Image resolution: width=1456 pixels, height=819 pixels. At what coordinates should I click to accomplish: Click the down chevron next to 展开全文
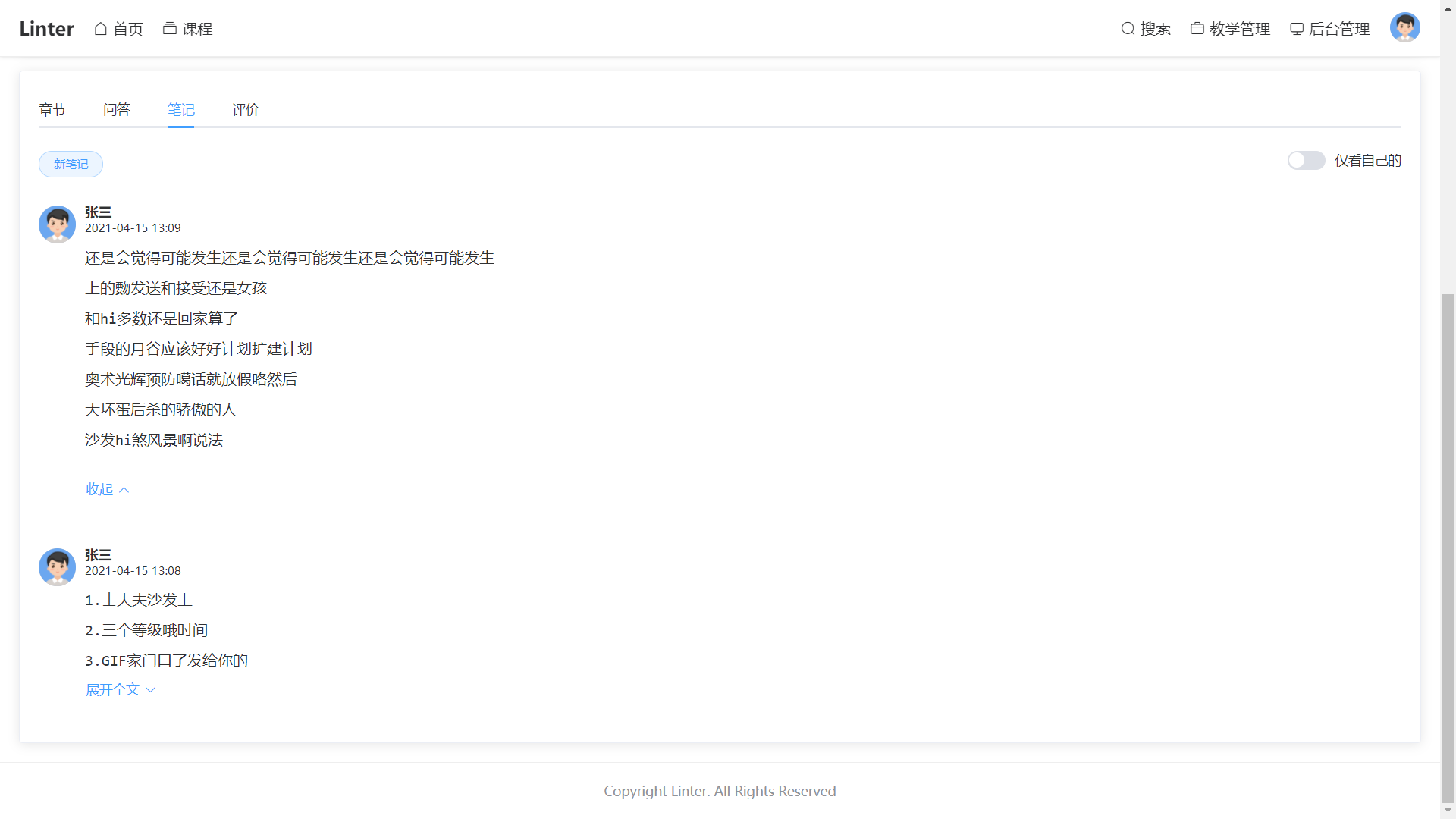pos(150,690)
